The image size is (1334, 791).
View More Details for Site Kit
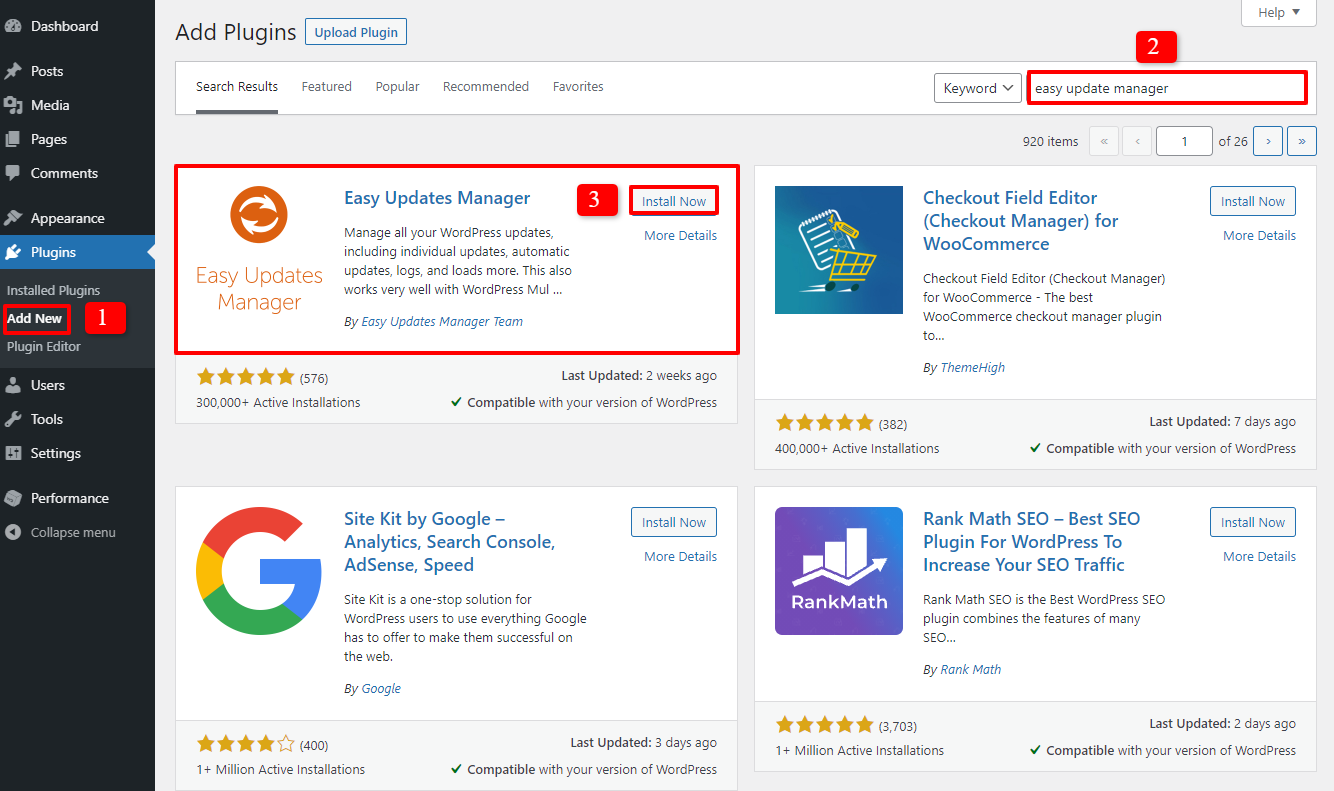pyautogui.click(x=680, y=556)
